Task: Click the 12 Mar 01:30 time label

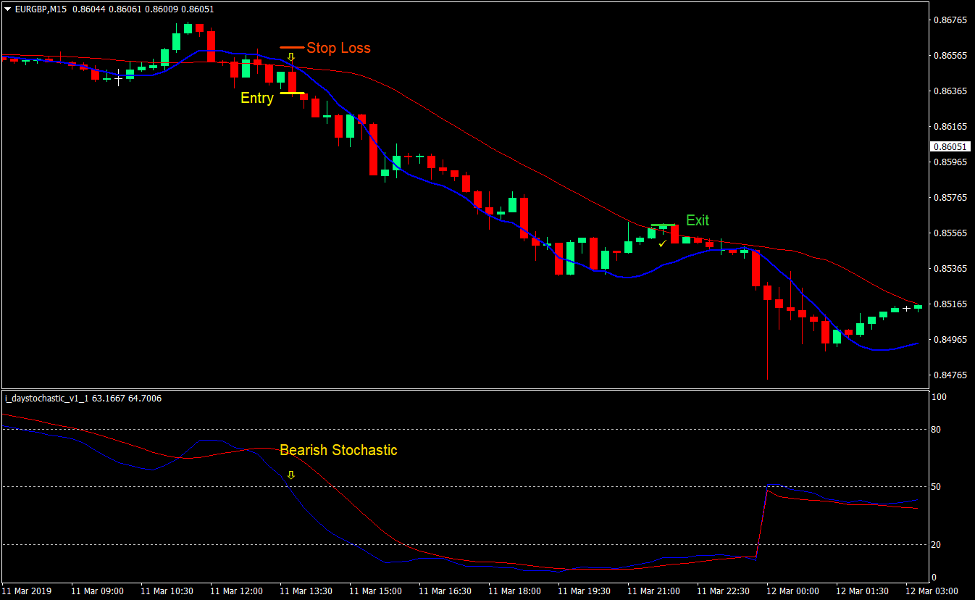Action: [x=862, y=591]
